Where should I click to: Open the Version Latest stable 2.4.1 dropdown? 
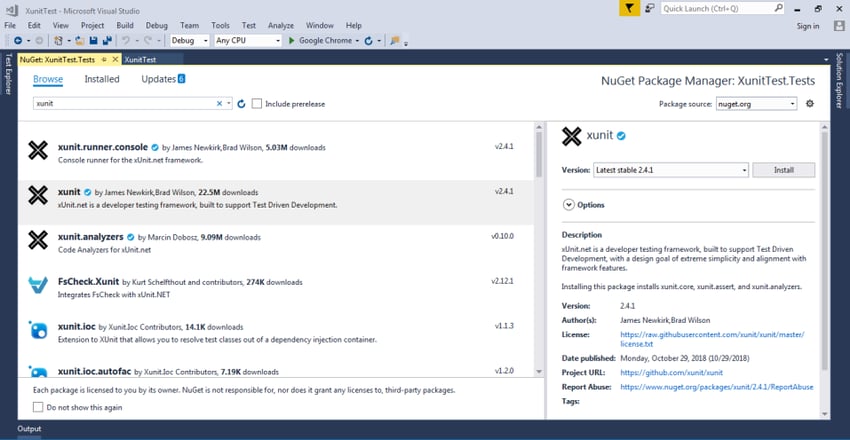coord(671,170)
